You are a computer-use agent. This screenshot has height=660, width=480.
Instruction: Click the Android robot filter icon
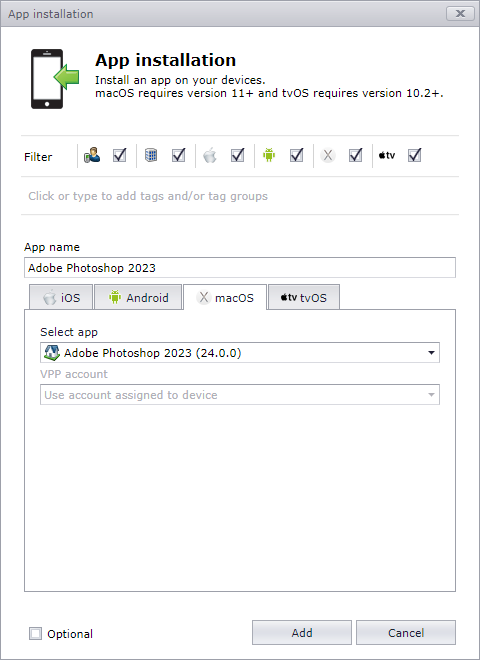(269, 155)
